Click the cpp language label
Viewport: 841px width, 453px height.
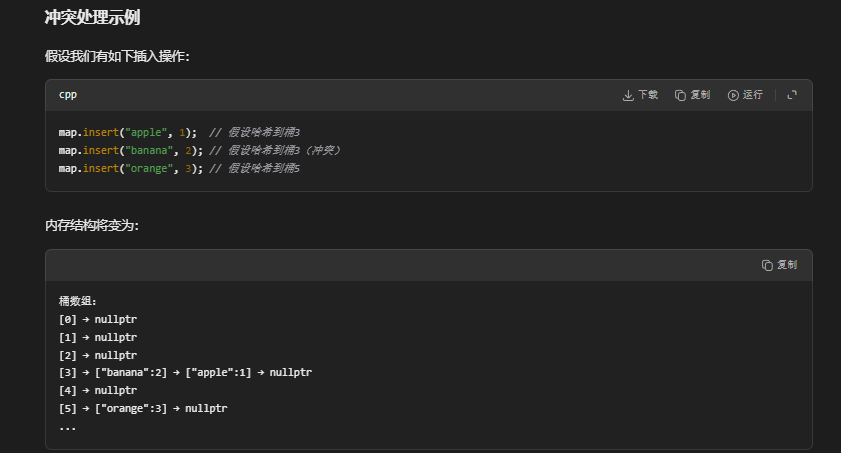coord(68,95)
